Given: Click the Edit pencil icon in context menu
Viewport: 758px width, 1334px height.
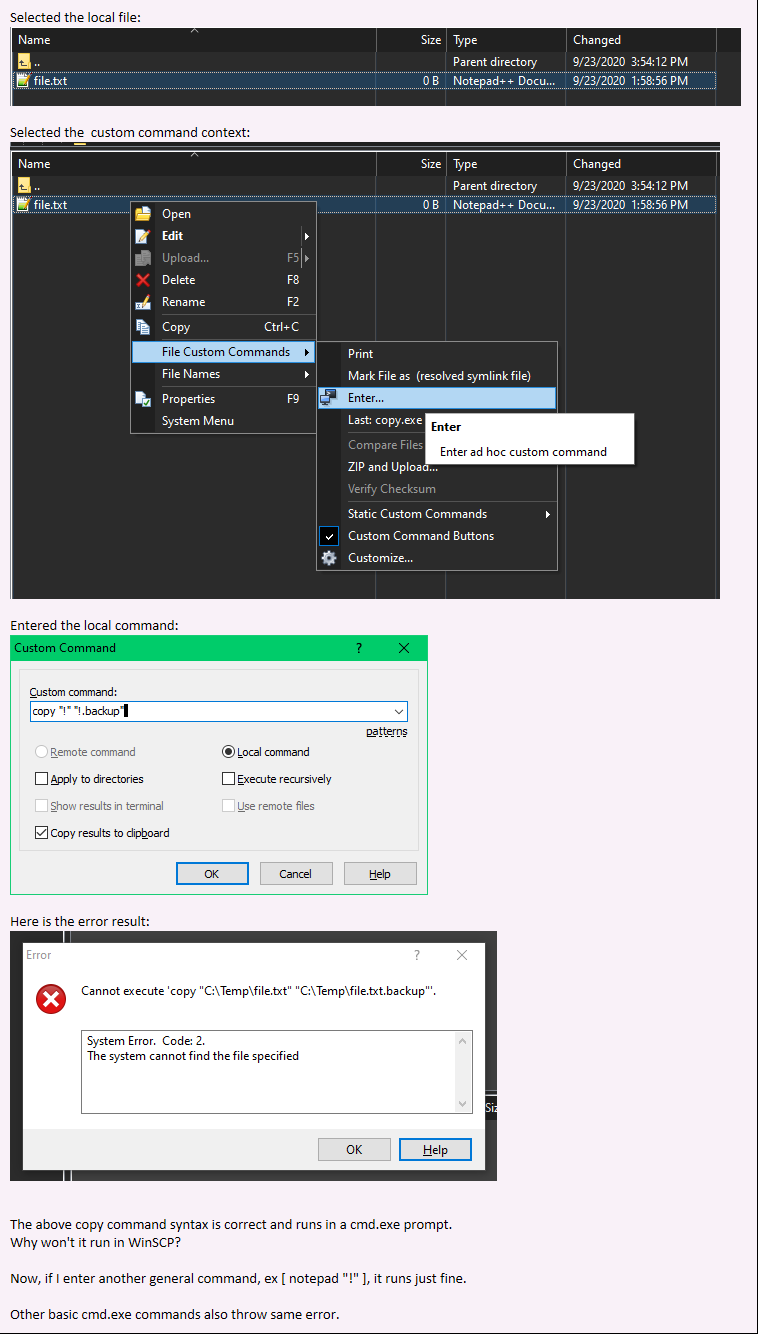Looking at the screenshot, I should [x=142, y=236].
